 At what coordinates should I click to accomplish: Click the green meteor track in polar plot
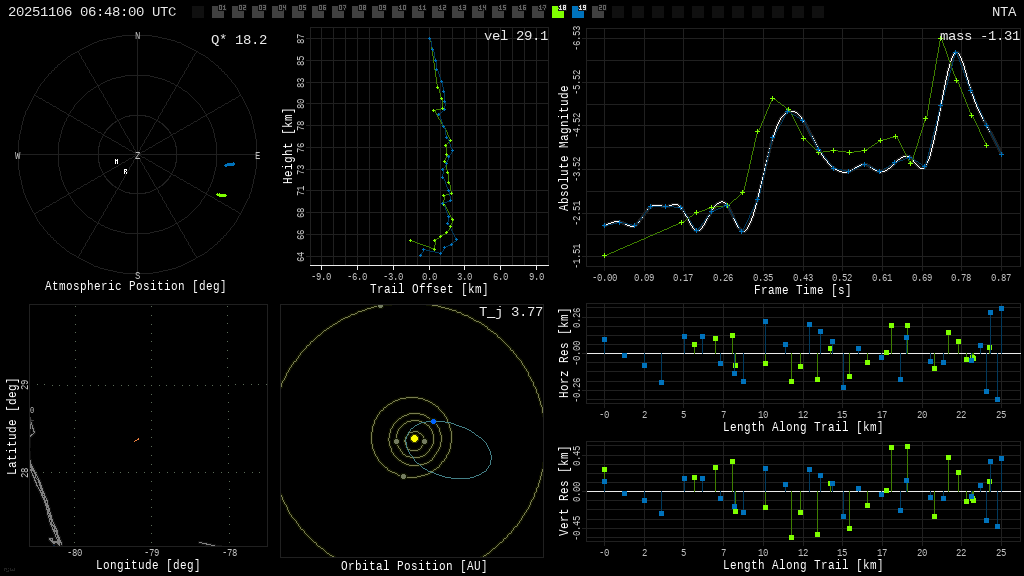point(221,195)
